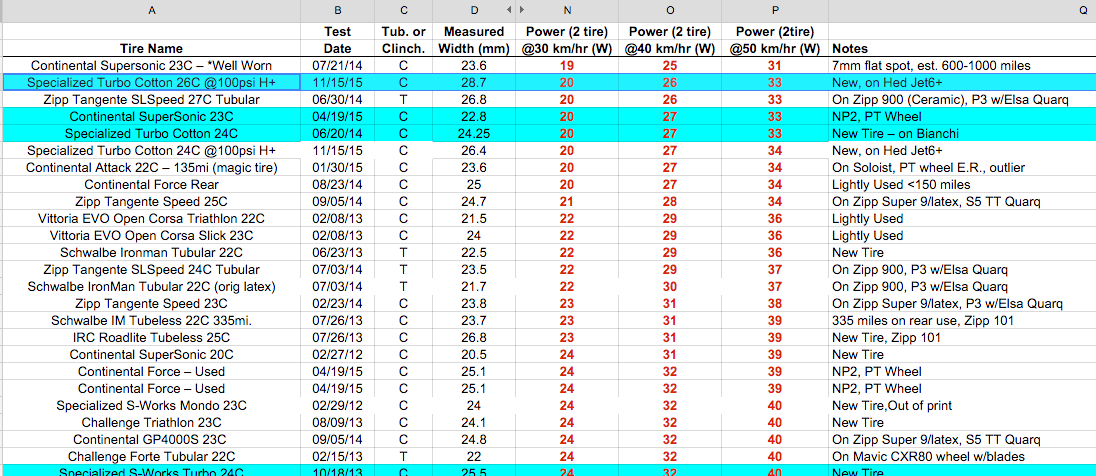Select 'Schwalbe IM Tubeless 22C 335mi.' cell
The image size is (1096, 476).
152,320
